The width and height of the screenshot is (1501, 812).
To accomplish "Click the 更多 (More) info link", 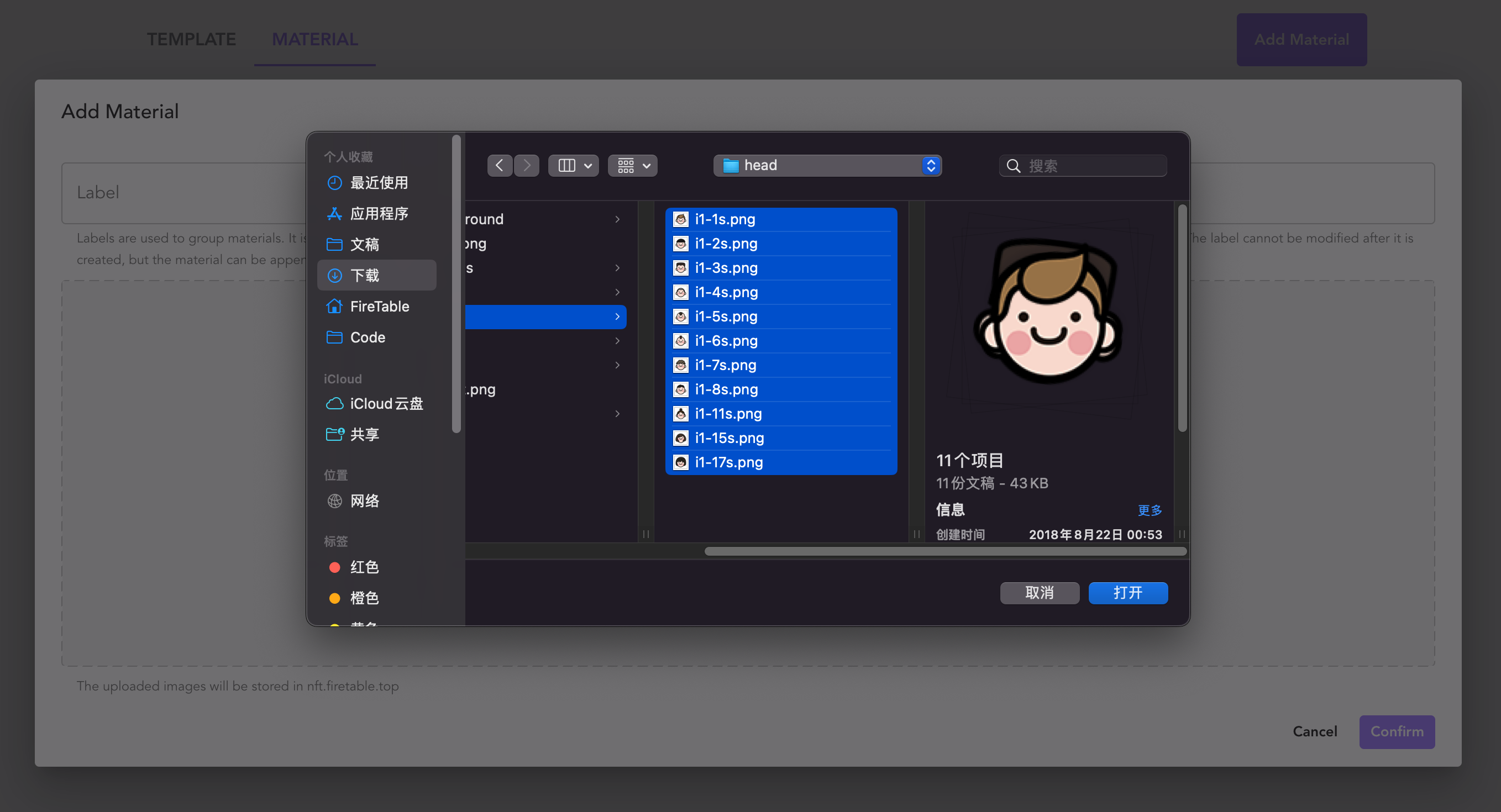I will (1149, 510).
